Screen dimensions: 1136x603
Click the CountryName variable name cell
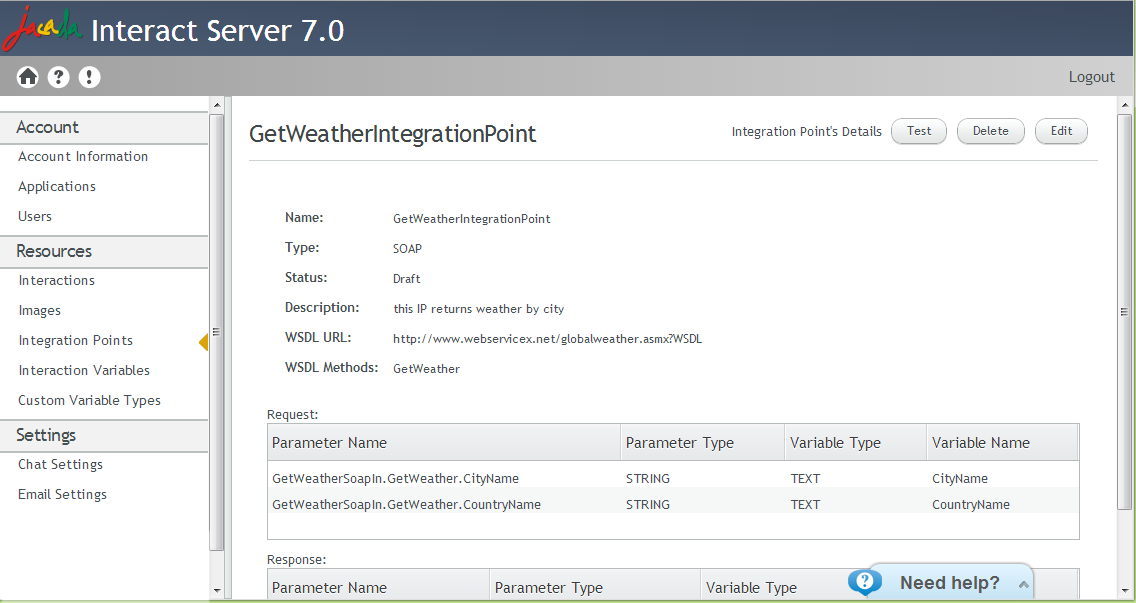pos(970,504)
